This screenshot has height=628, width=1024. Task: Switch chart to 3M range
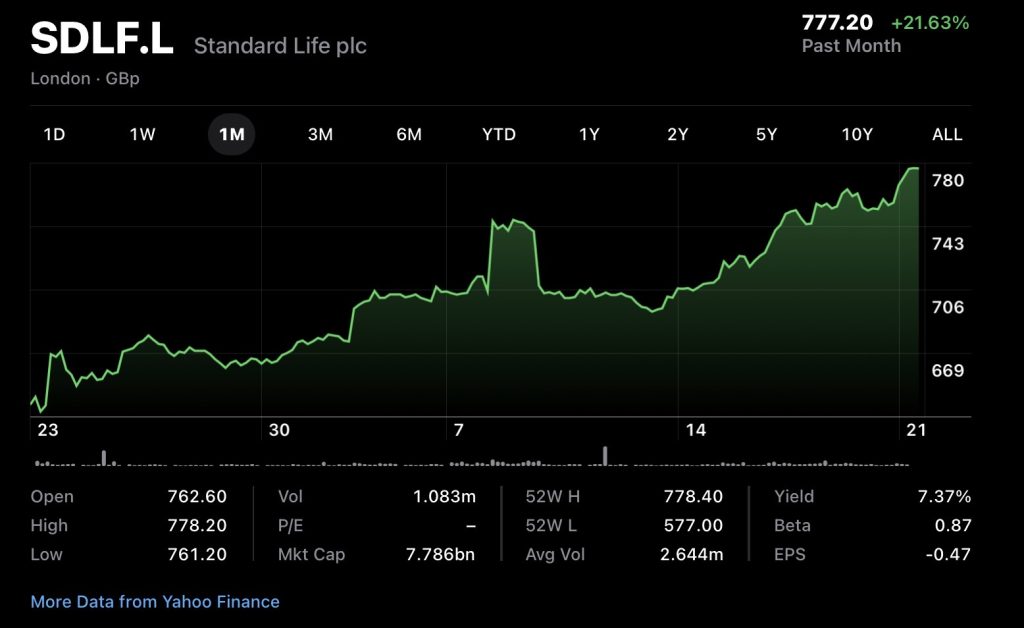(320, 134)
